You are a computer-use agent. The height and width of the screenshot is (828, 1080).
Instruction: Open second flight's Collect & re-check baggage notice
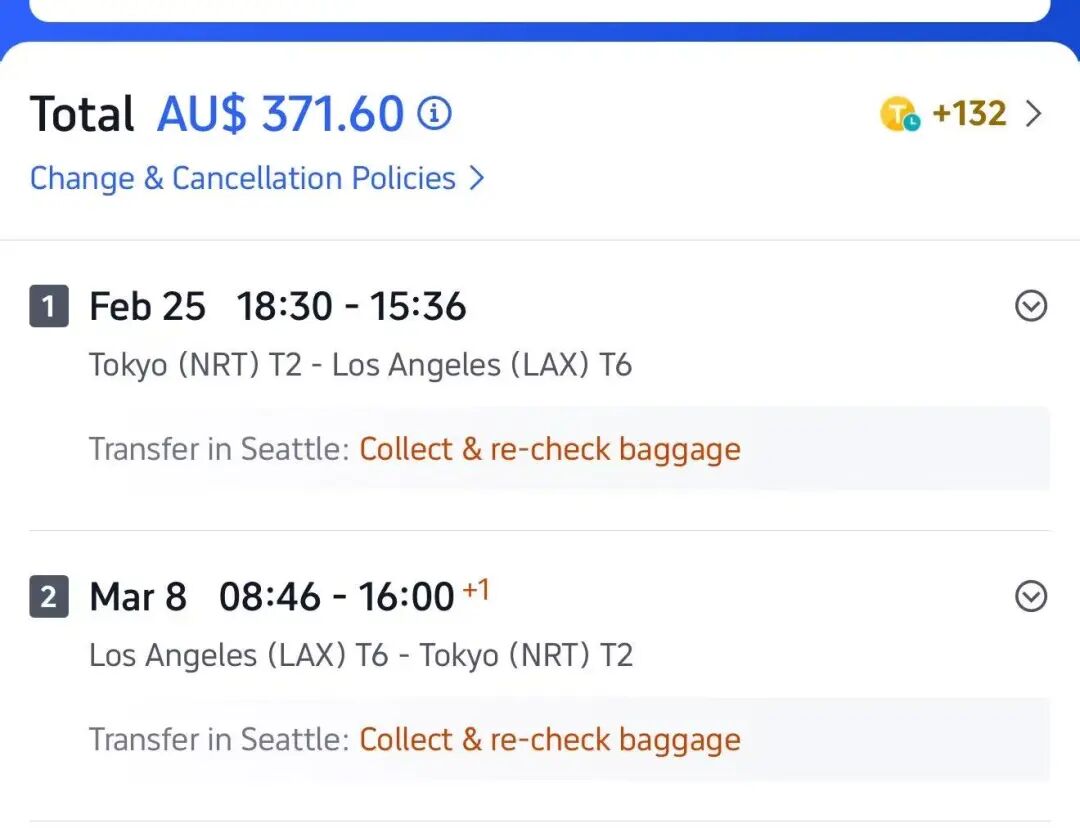pyautogui.click(x=549, y=740)
